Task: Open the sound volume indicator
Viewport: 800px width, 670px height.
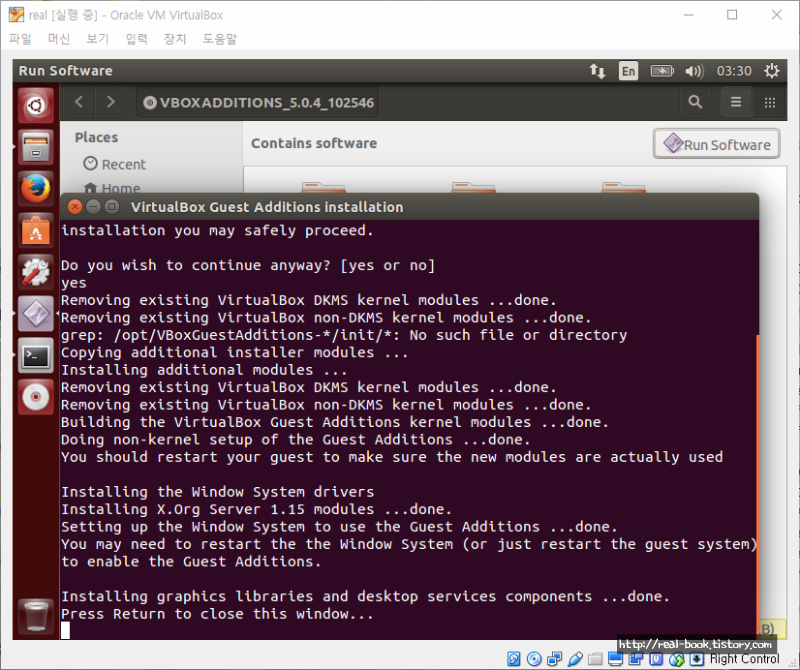Action: click(x=694, y=71)
